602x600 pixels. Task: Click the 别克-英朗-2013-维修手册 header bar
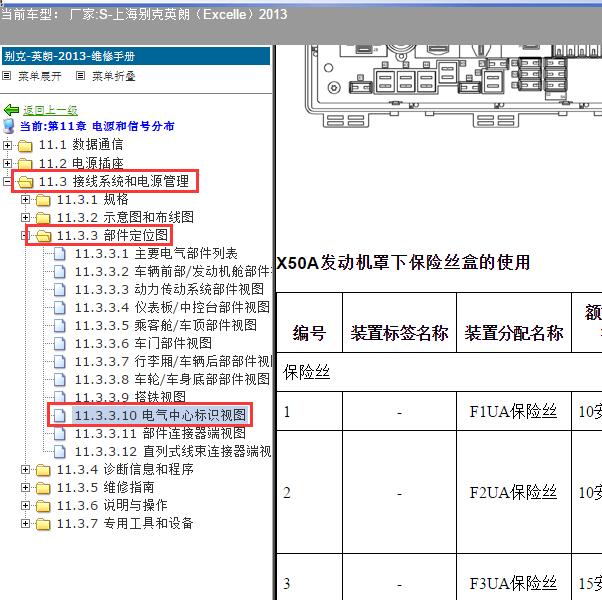tap(136, 56)
